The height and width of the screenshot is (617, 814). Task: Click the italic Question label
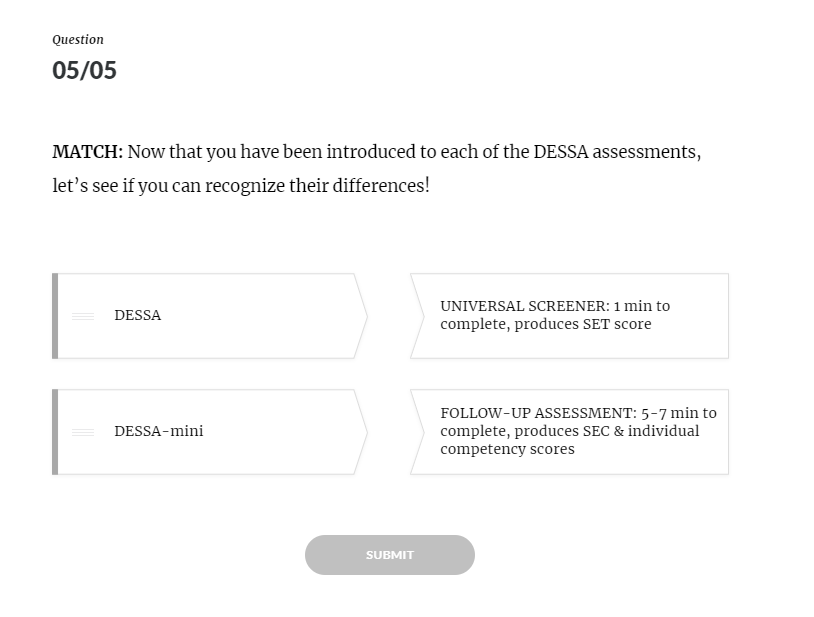(x=78, y=40)
